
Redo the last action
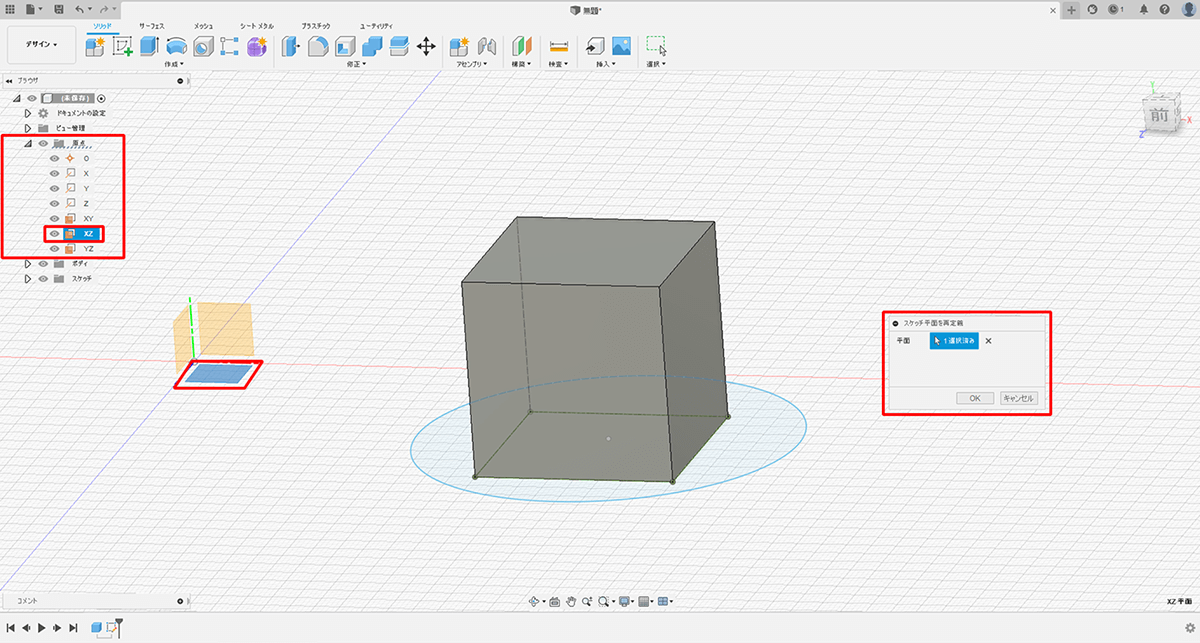pyautogui.click(x=104, y=9)
